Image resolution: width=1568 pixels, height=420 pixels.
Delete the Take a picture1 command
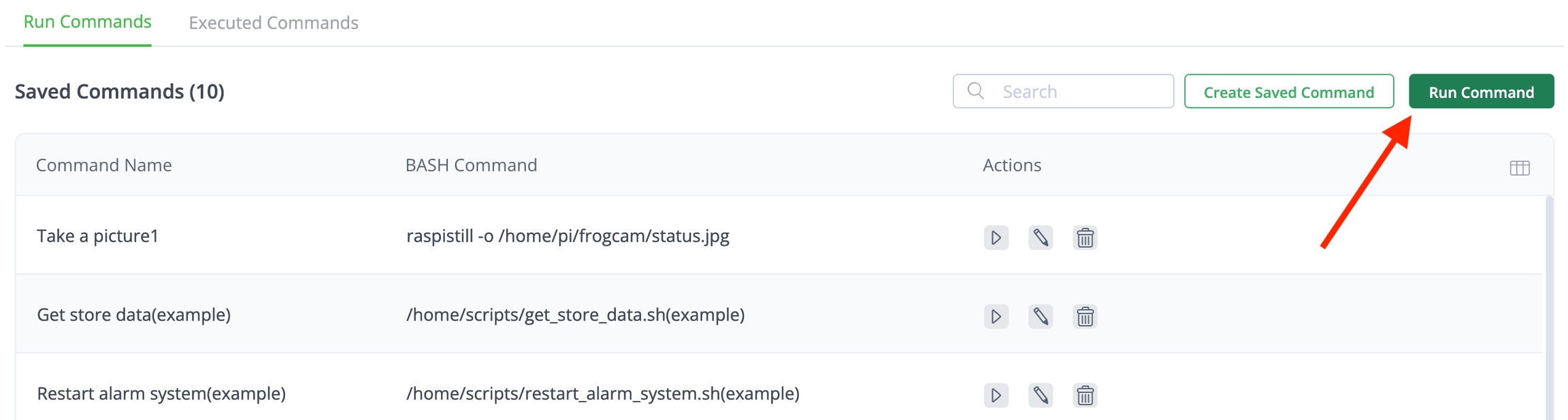pyautogui.click(x=1085, y=238)
